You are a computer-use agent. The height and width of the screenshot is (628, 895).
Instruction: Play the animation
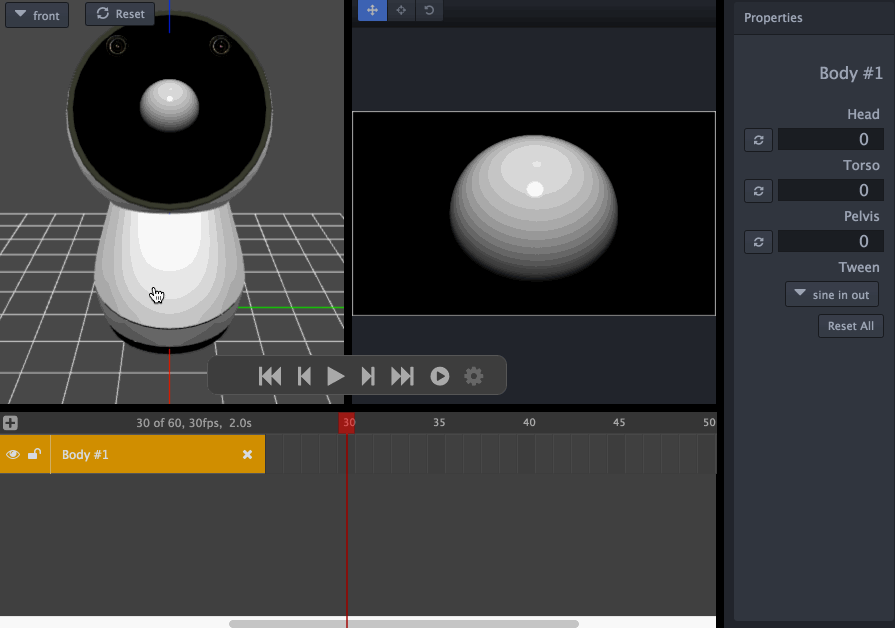click(336, 376)
